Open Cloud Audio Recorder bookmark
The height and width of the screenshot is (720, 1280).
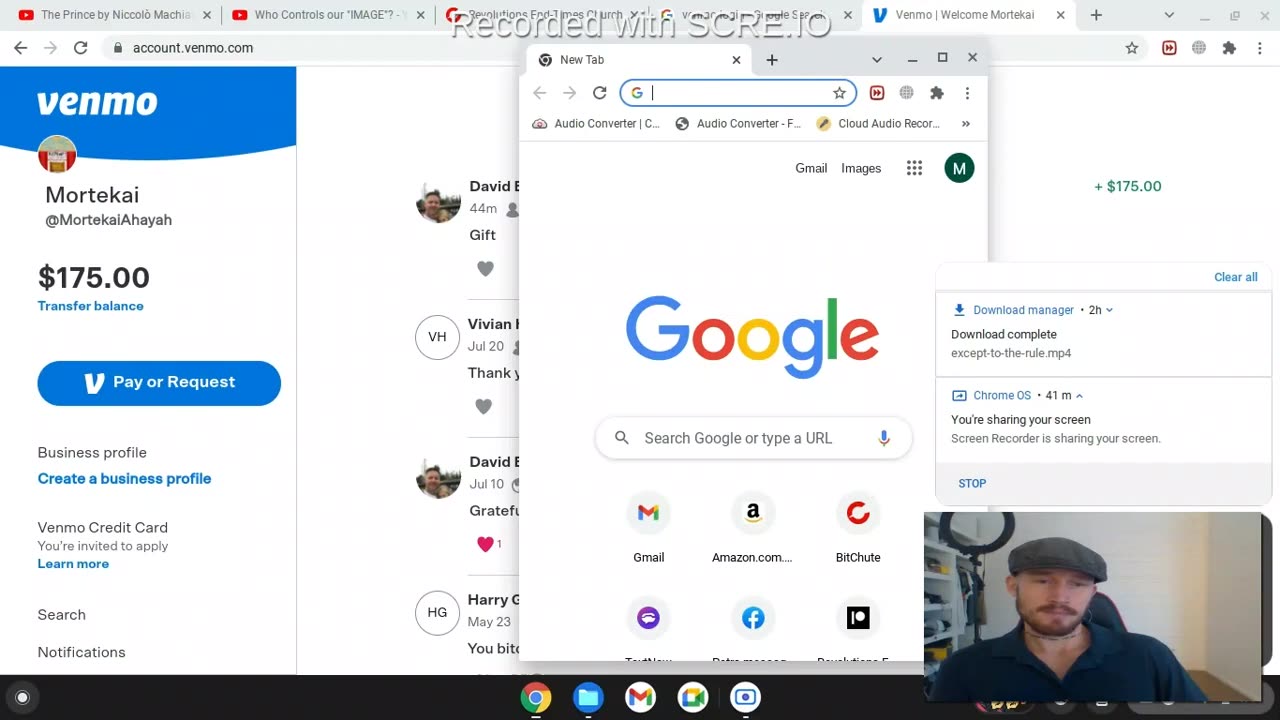pos(879,124)
